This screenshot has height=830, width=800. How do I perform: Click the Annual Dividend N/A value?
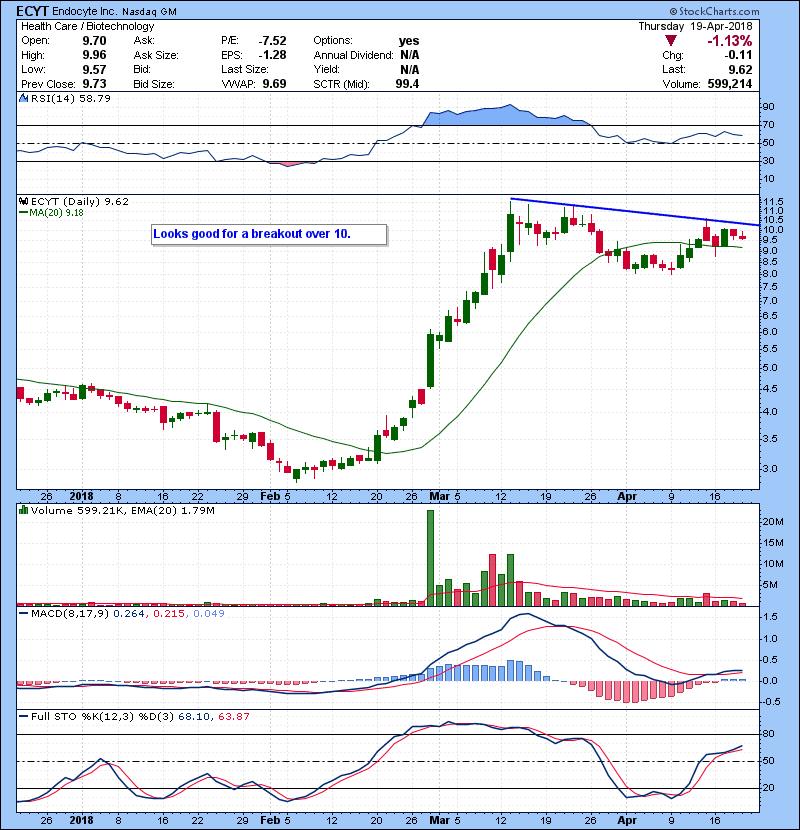[x=410, y=55]
